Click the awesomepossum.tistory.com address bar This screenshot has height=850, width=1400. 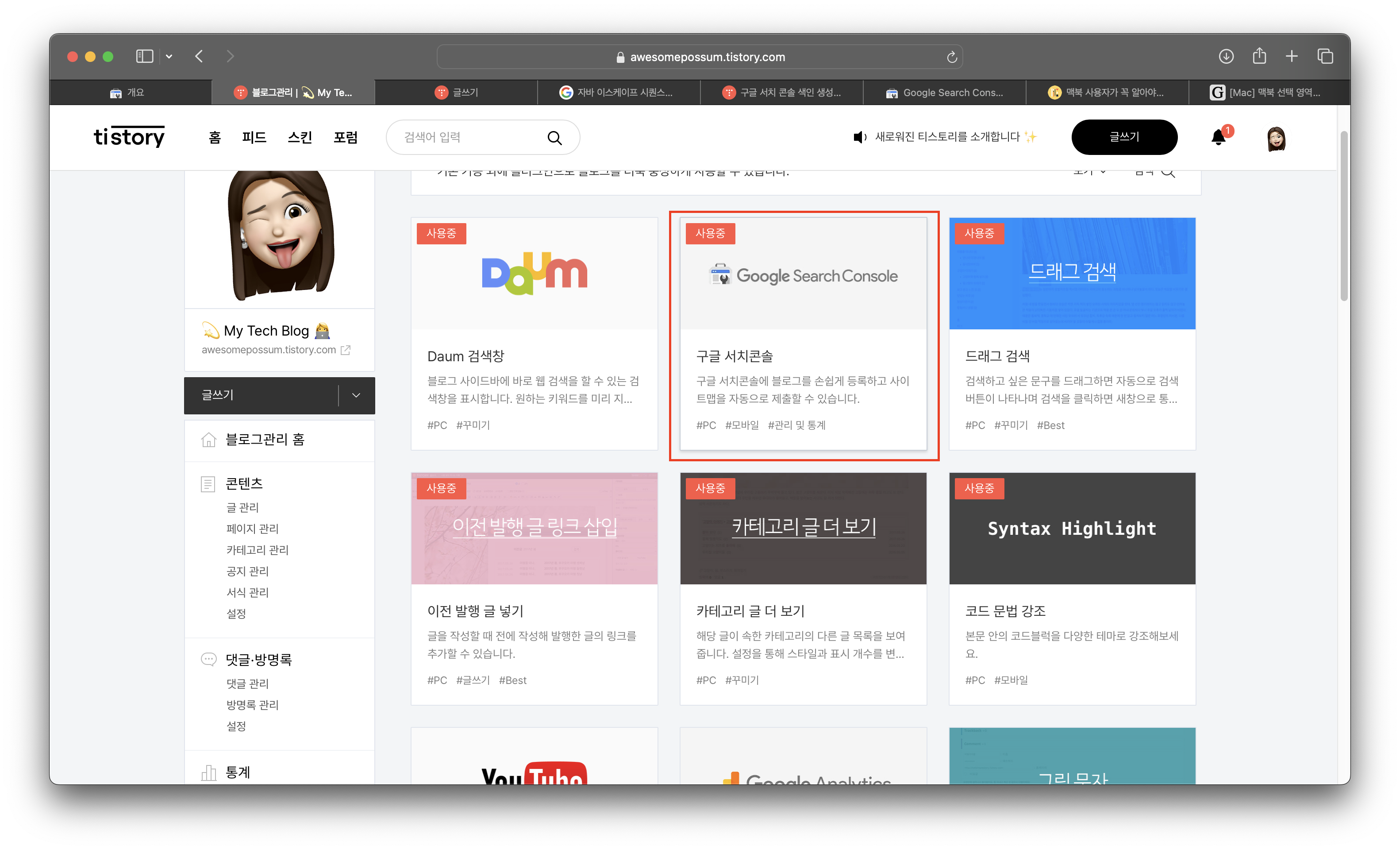[700, 57]
